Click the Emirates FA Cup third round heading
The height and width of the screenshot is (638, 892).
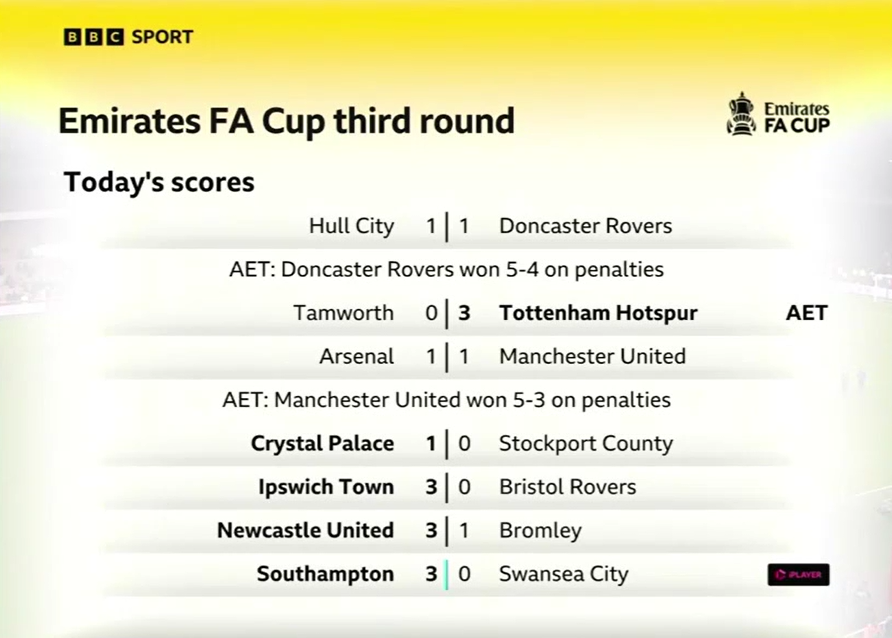pyautogui.click(x=287, y=122)
